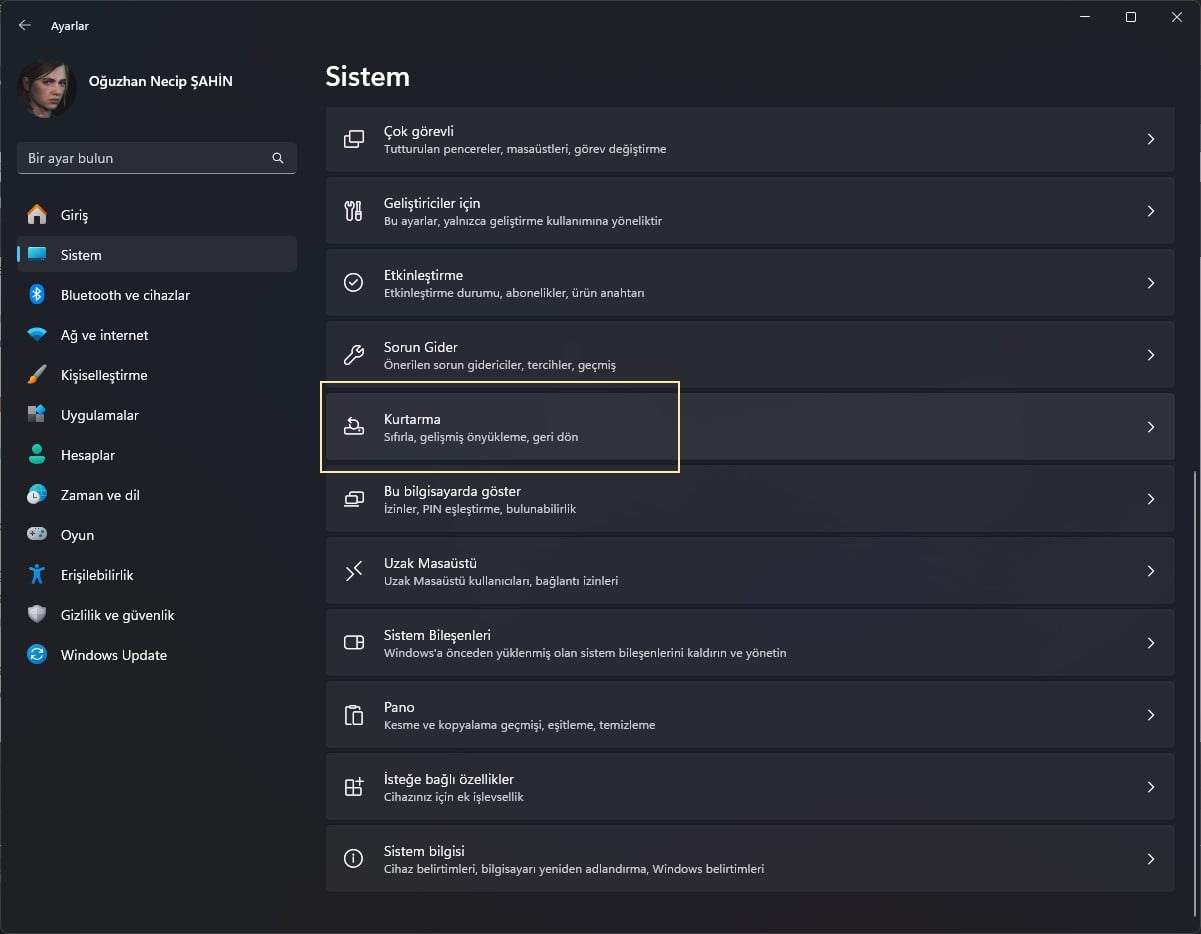This screenshot has width=1201, height=934.
Task: Click the Oğuzhan Necip ŞAHİN account name
Action: 160,82
